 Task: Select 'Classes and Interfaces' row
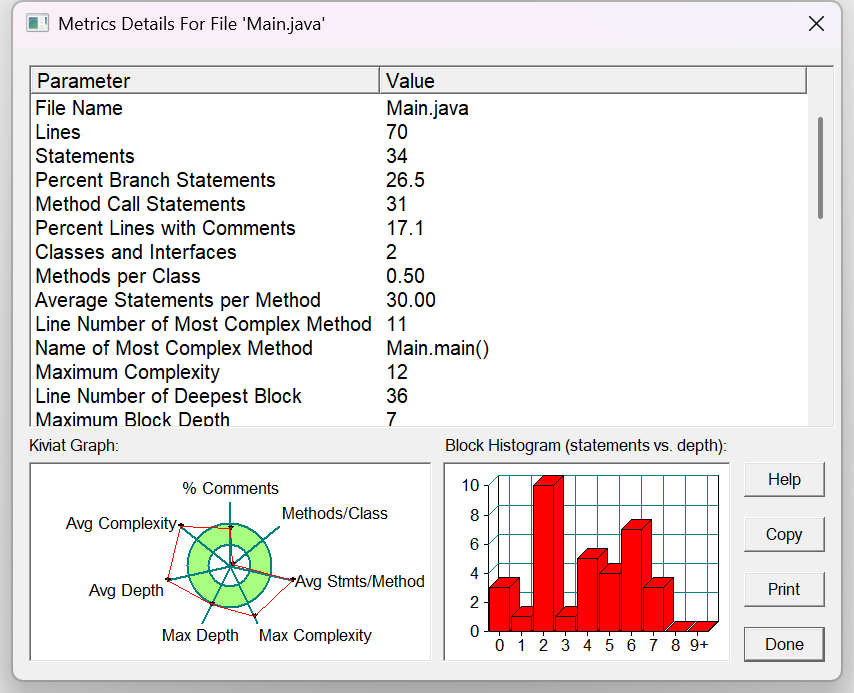point(418,252)
